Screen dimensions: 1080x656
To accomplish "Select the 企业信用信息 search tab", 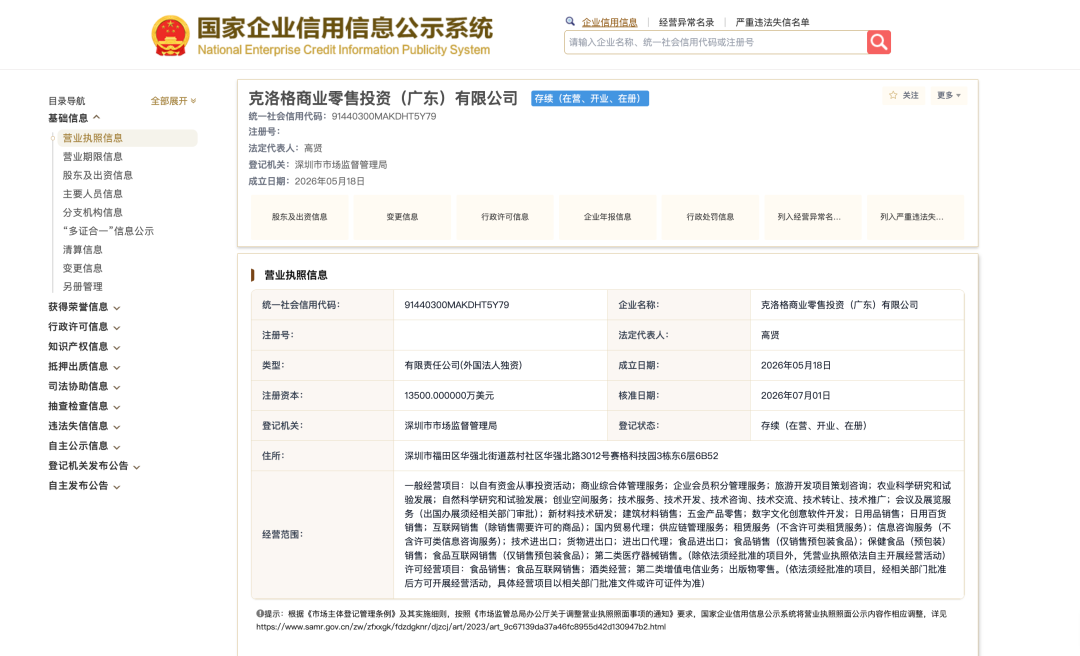I will [610, 22].
